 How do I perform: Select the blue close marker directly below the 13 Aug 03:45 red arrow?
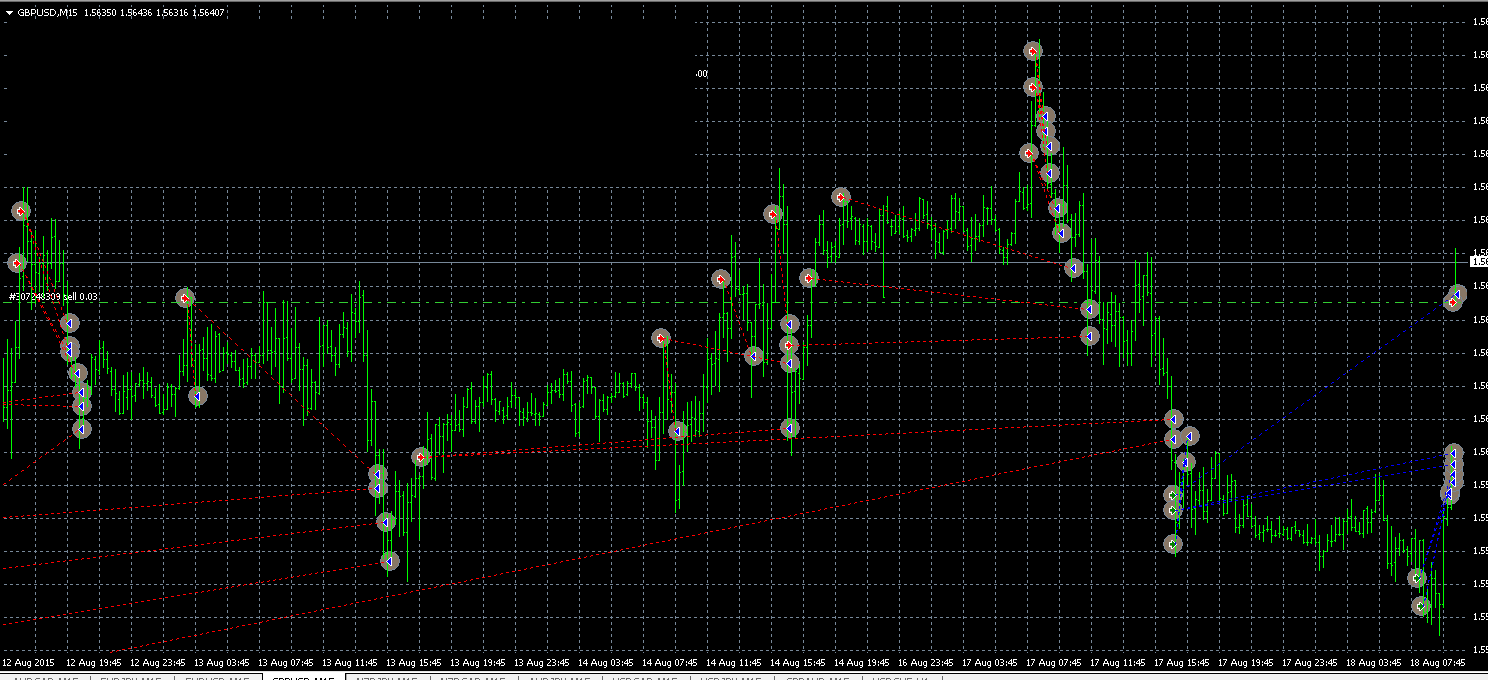198,396
